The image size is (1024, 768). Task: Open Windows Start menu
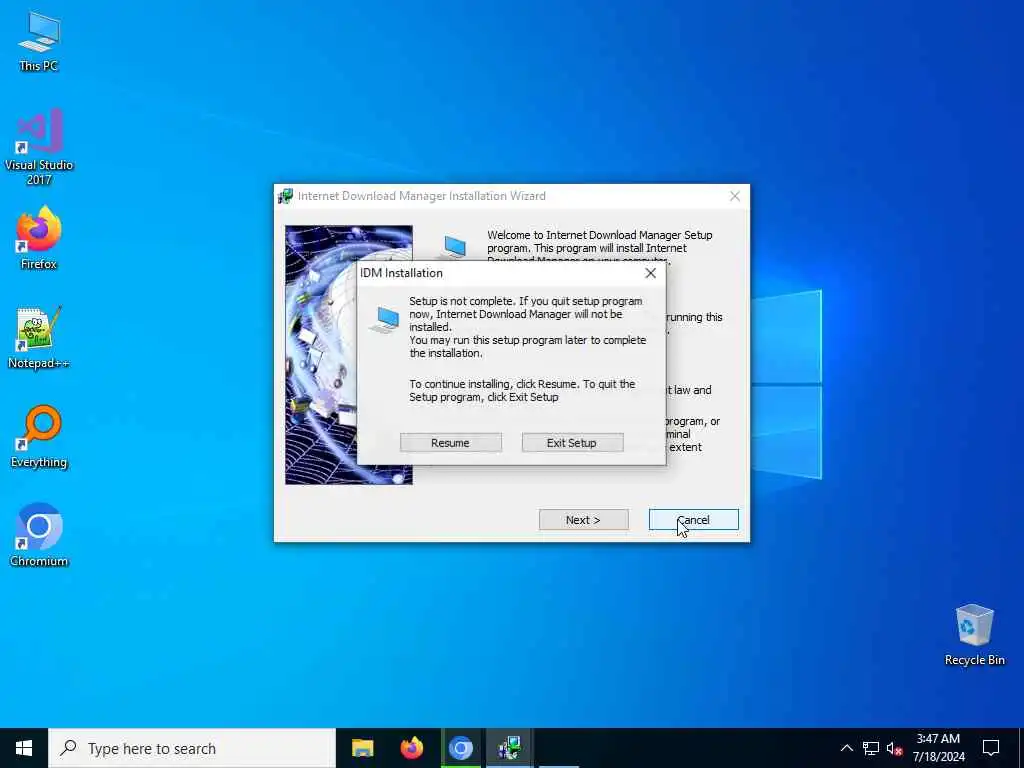[x=24, y=748]
